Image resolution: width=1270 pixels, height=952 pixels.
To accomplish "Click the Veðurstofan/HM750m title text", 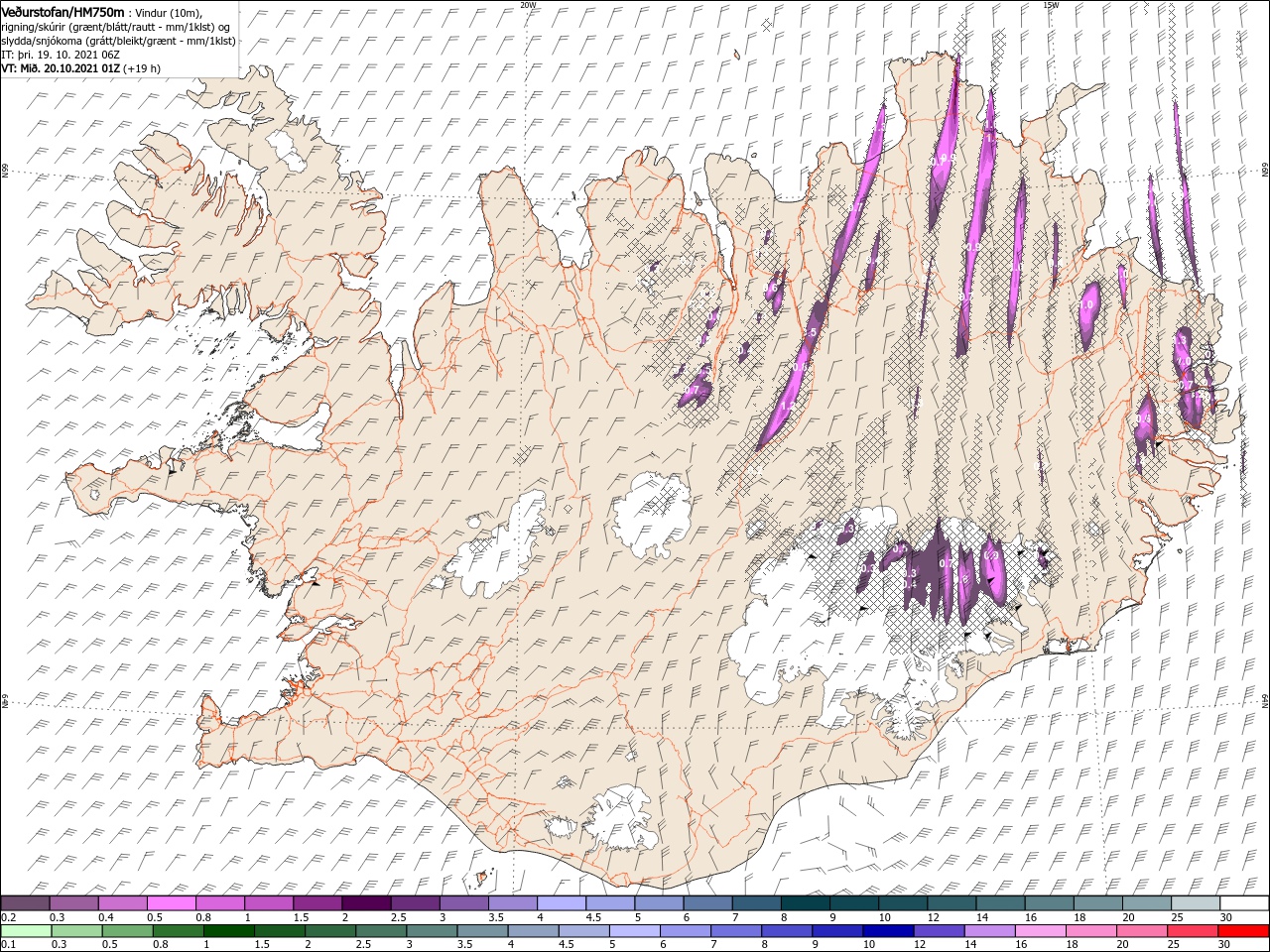I will point(63,11).
